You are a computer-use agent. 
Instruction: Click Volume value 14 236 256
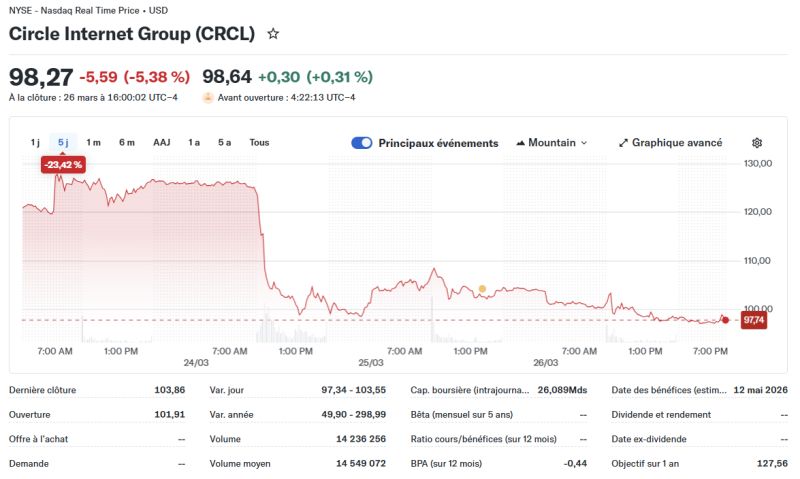coord(361,439)
